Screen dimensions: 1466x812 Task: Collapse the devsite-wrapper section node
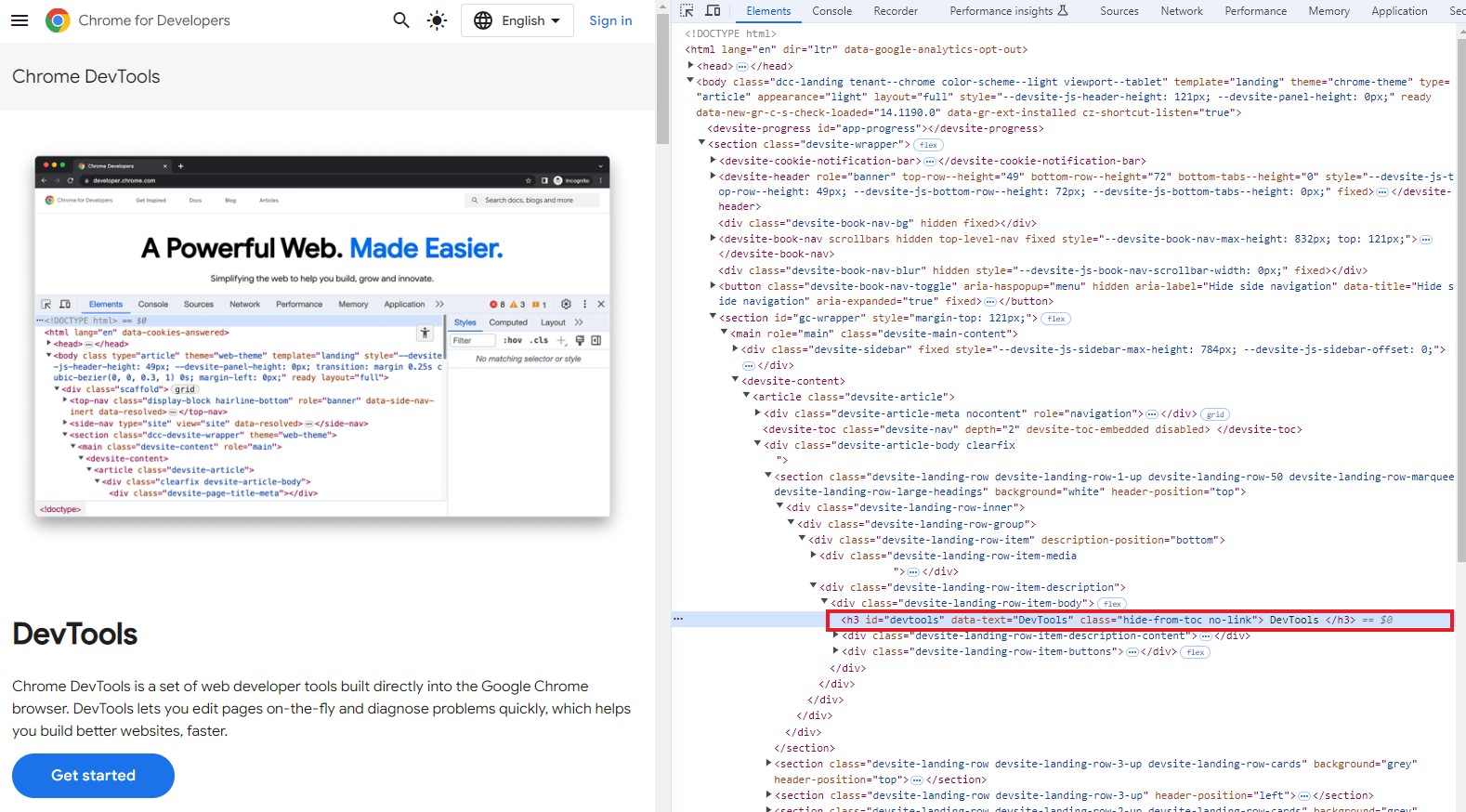pyautogui.click(x=701, y=143)
